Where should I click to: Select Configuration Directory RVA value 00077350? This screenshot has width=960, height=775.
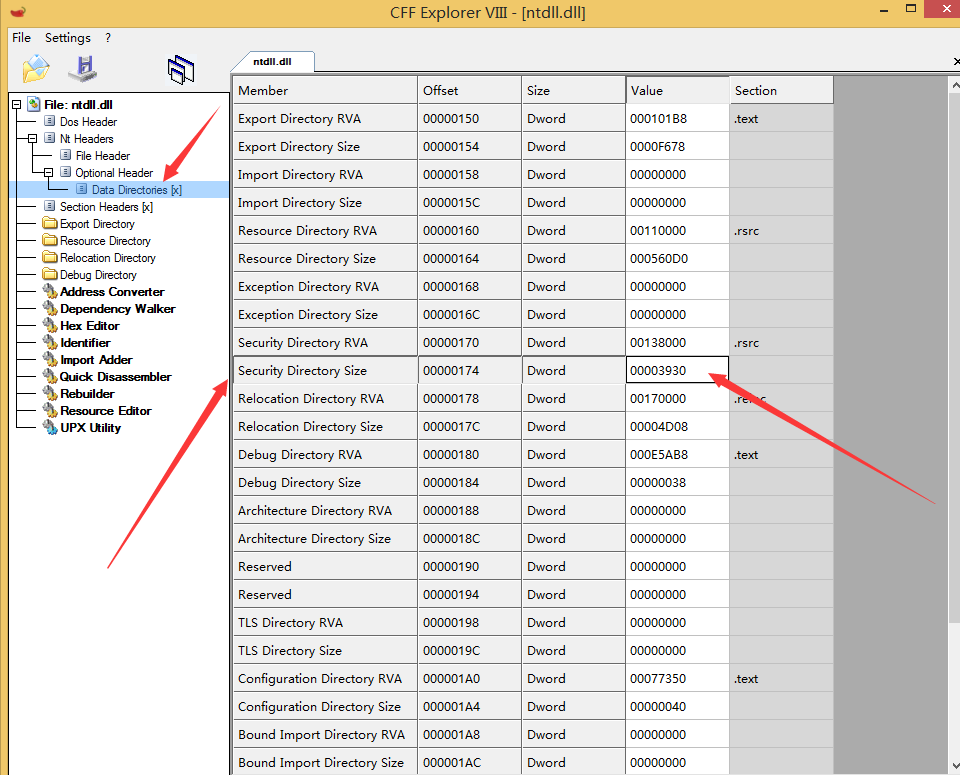[x=677, y=678]
